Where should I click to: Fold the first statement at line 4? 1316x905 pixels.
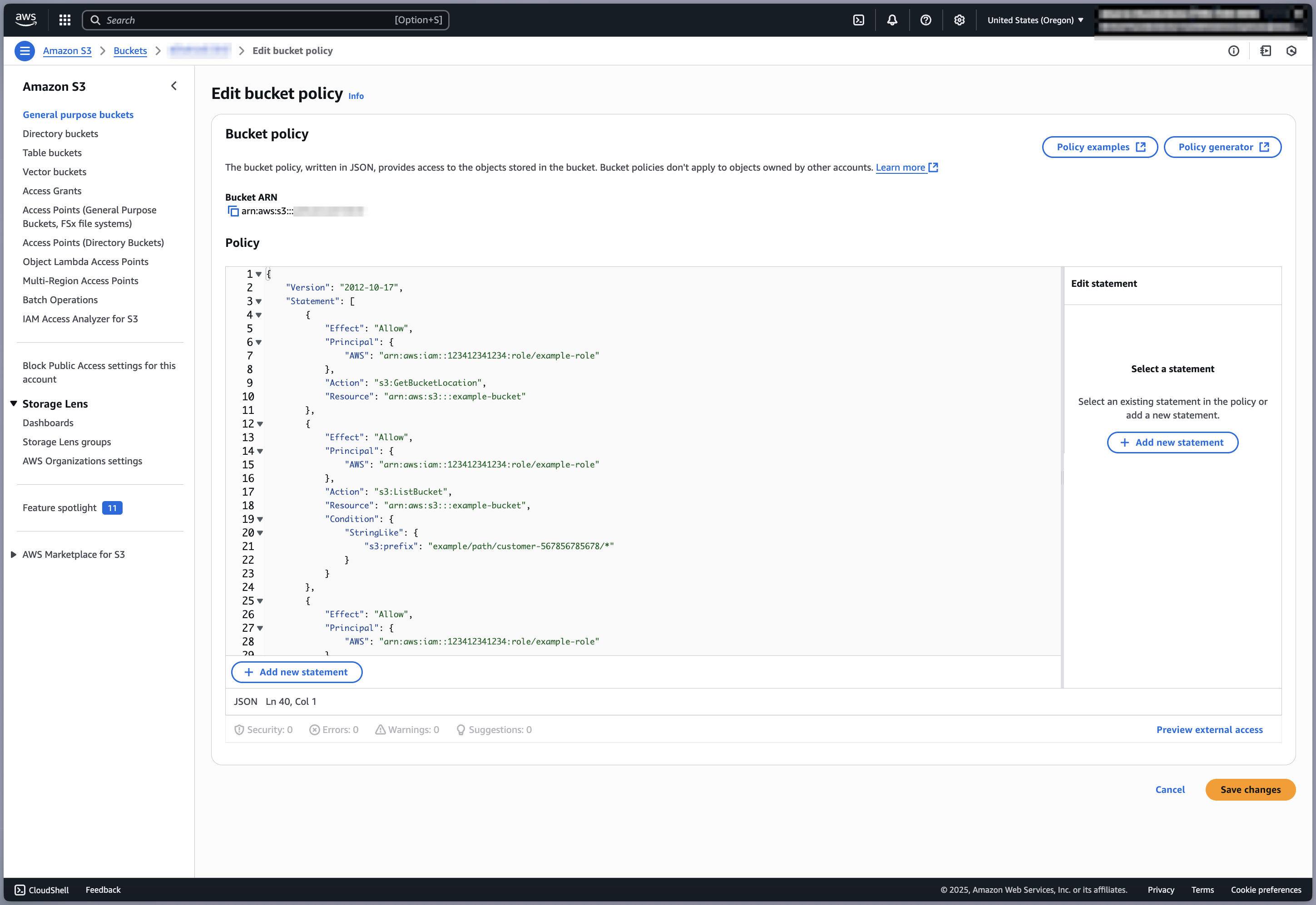tap(259, 315)
